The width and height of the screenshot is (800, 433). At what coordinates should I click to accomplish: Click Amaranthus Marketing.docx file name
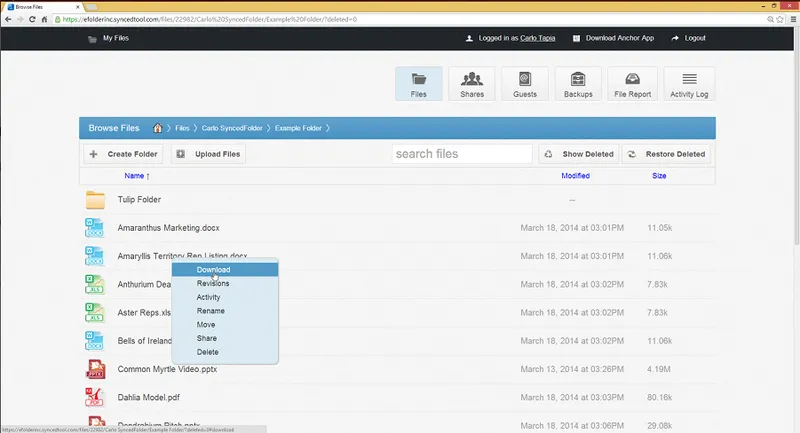pos(168,228)
